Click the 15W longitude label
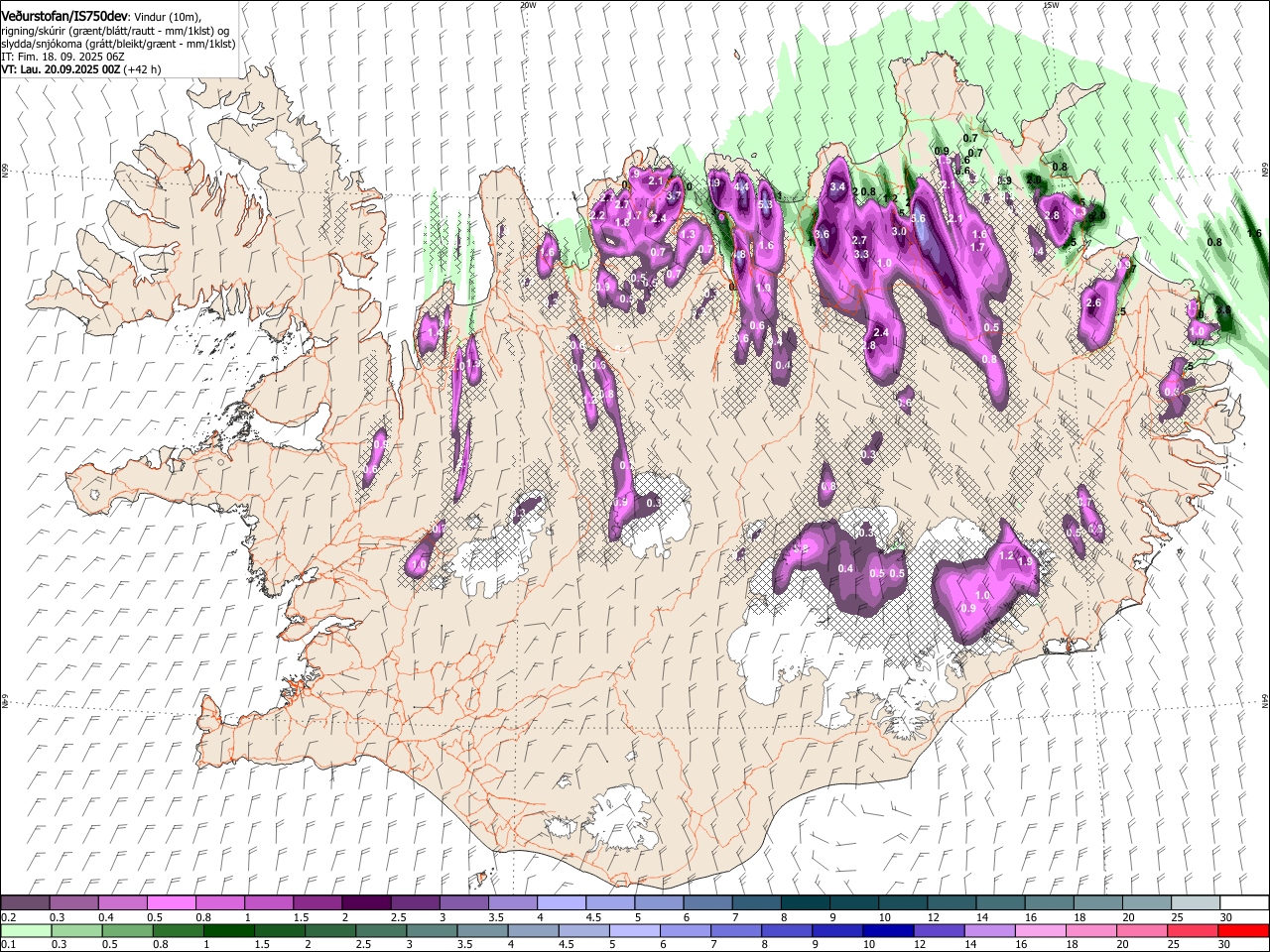The width and height of the screenshot is (1270, 952). [1051, 5]
